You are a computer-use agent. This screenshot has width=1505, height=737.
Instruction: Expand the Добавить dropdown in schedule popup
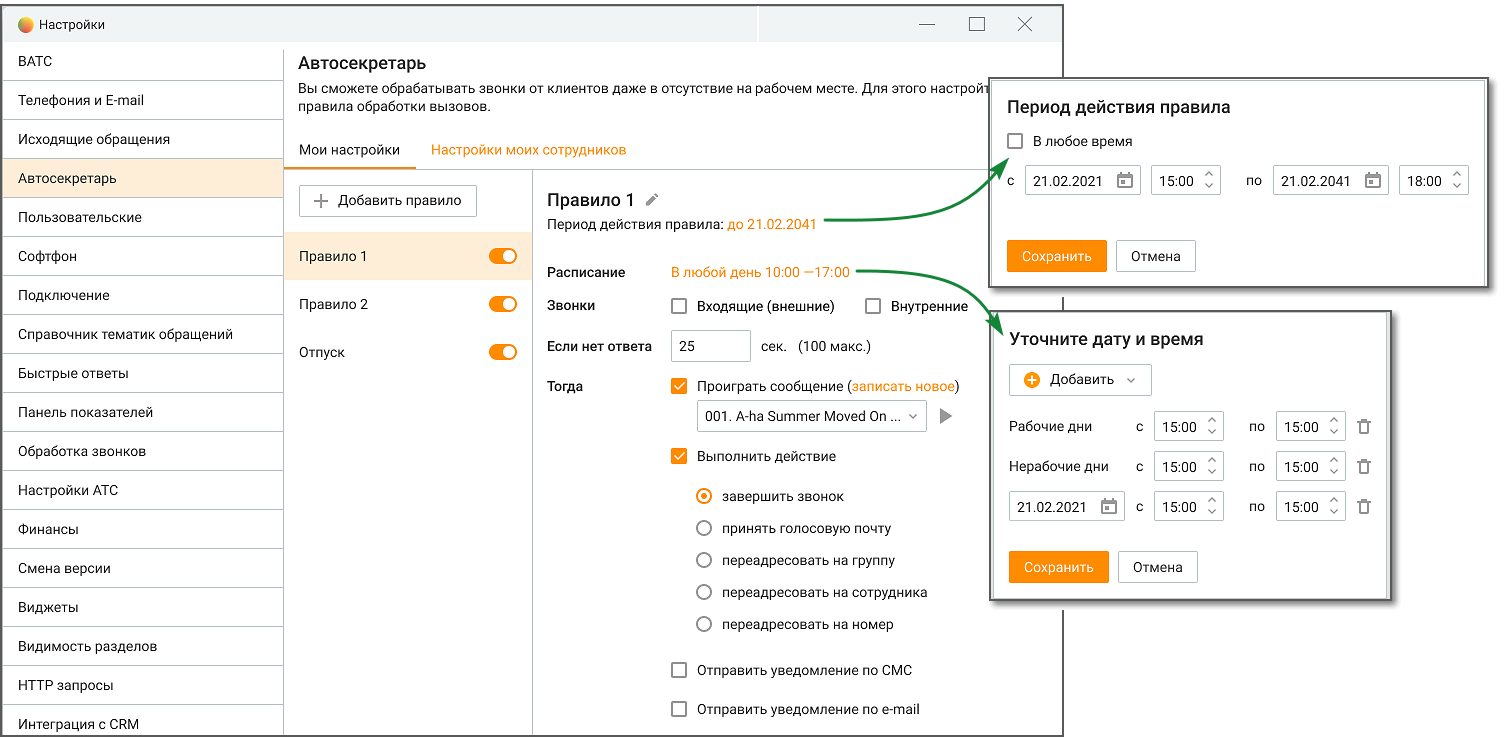tap(1080, 380)
